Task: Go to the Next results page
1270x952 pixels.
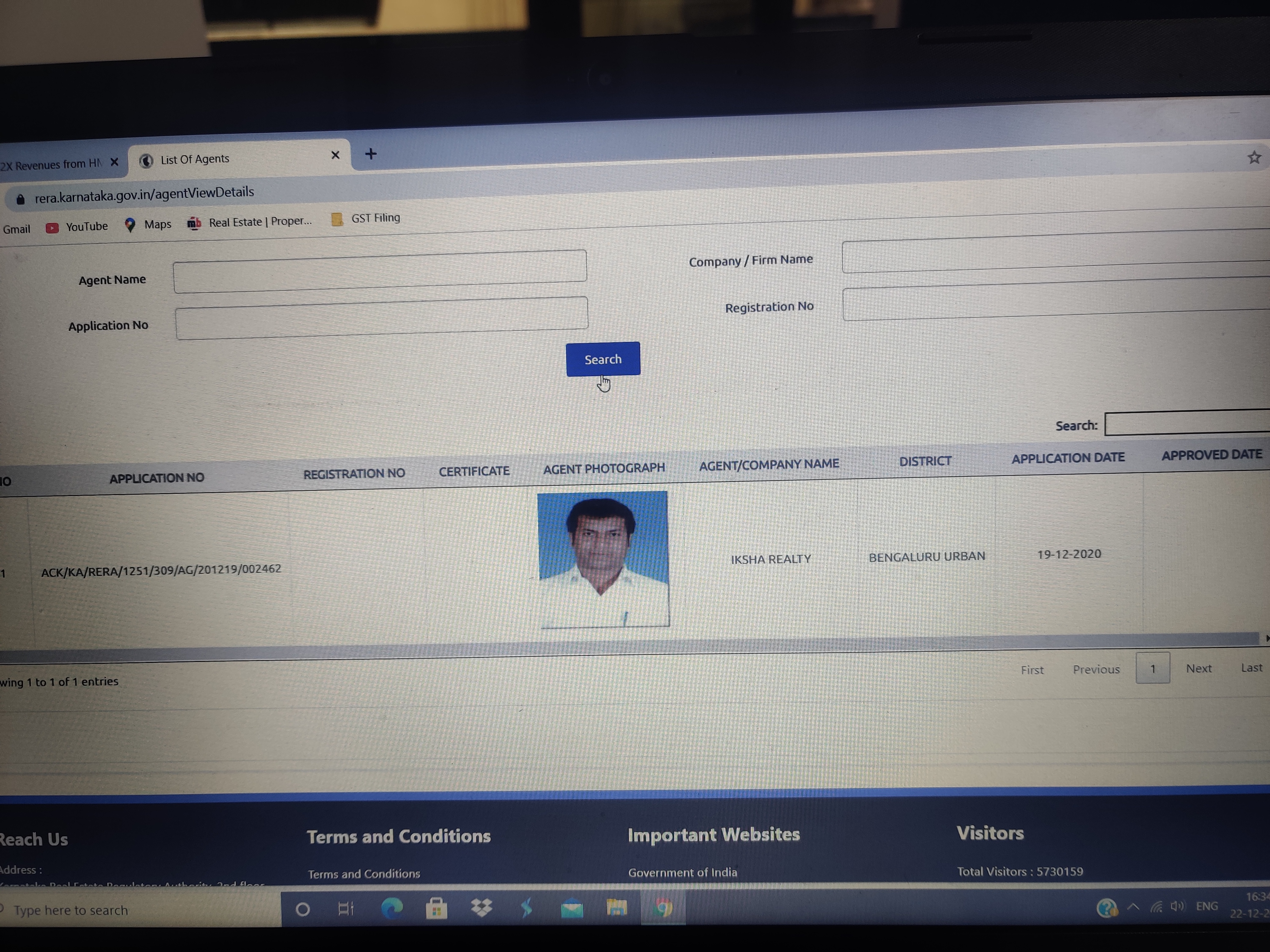Action: coord(1198,669)
